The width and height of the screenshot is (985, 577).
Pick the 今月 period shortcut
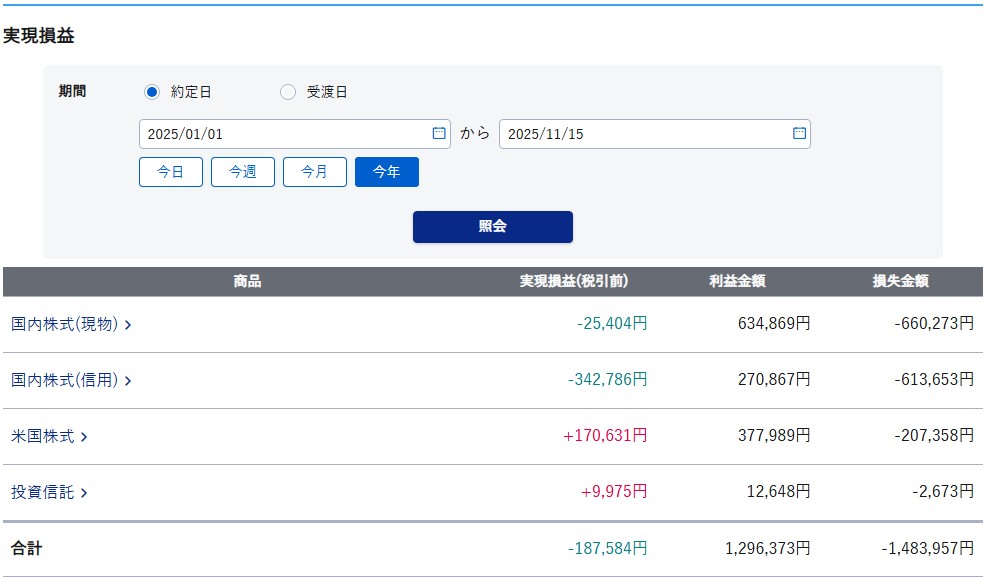(315, 172)
